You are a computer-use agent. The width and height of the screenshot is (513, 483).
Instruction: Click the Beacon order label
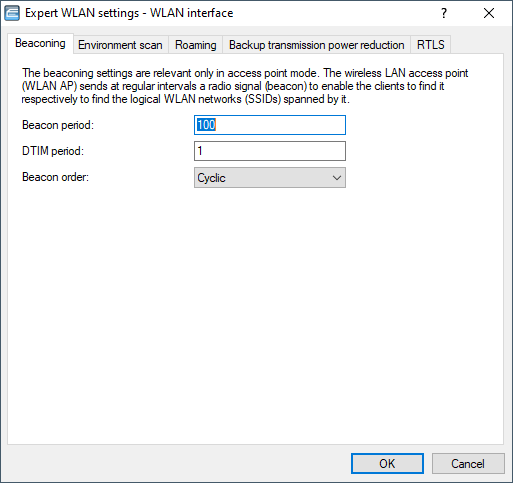click(56, 177)
